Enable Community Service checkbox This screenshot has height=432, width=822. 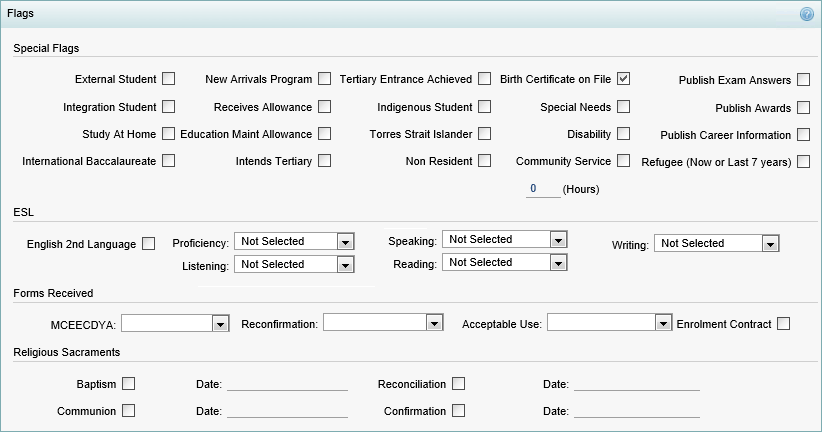click(623, 160)
